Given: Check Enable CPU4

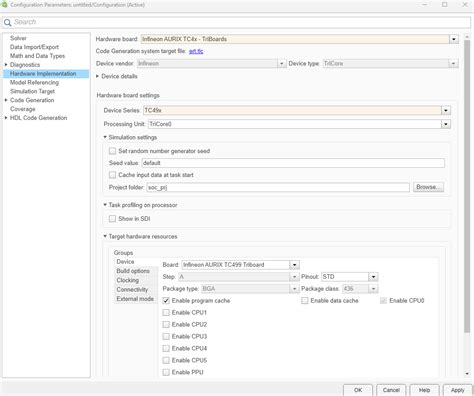Looking at the screenshot, I should pyautogui.click(x=166, y=349).
